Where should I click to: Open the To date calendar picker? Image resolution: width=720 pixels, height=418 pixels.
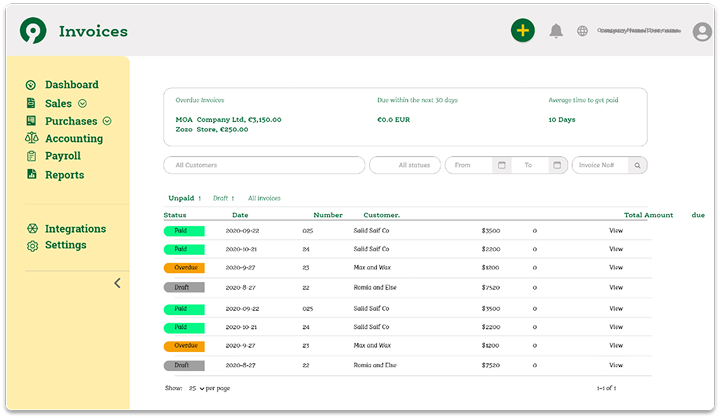(557, 165)
